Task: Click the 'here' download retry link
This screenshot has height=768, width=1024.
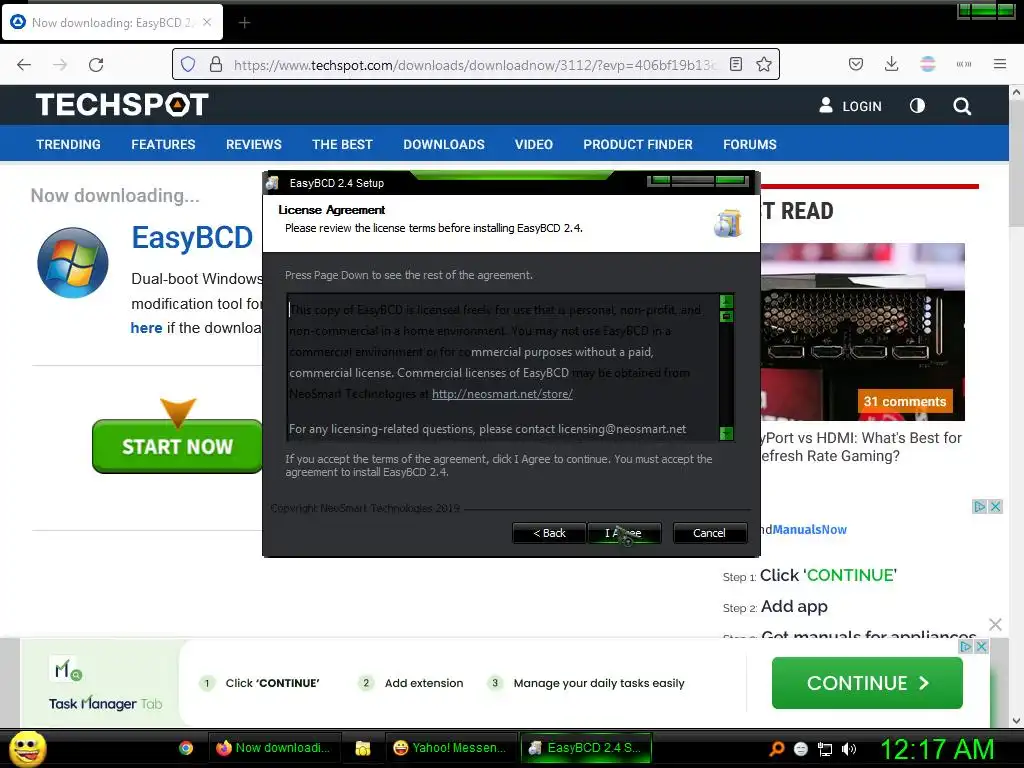Action: tap(146, 328)
